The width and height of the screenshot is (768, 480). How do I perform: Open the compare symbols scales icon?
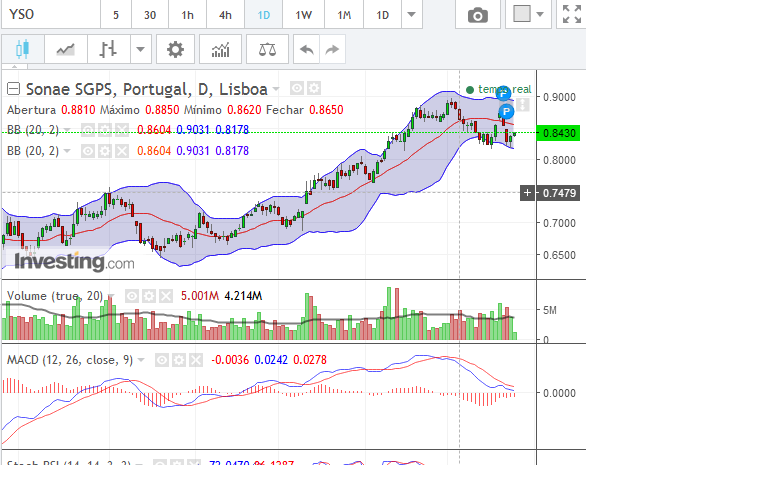[267, 49]
